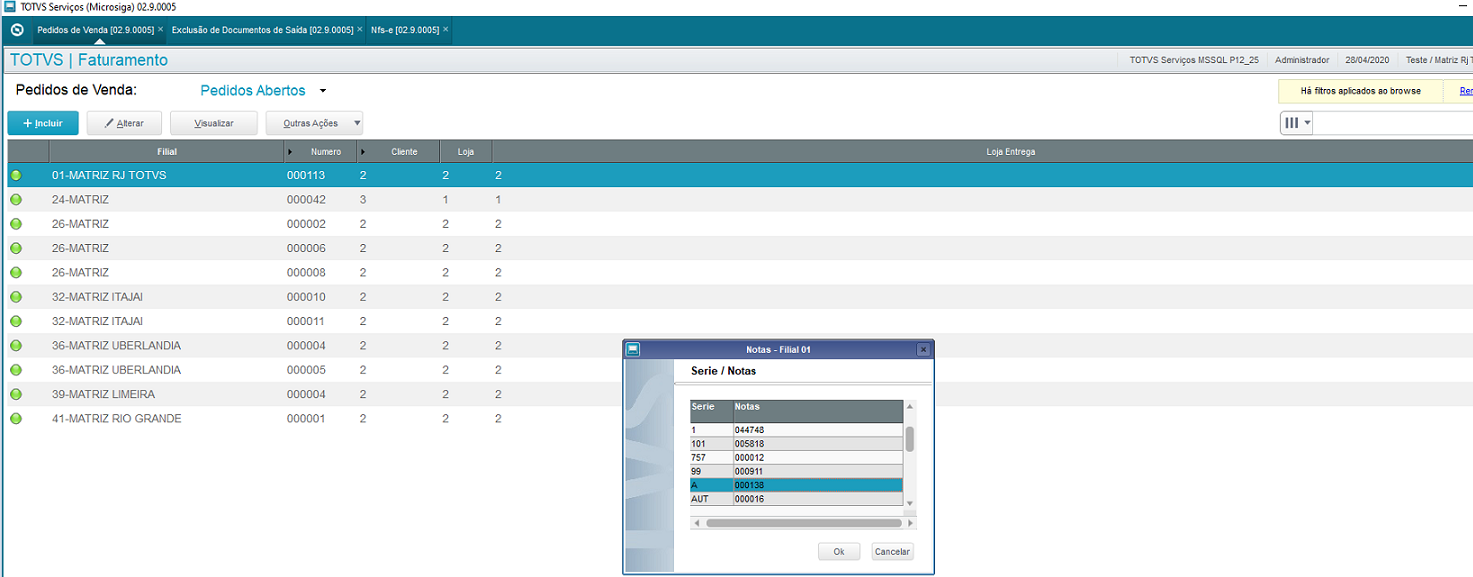Select serie 757 nota 000012
1473x577 pixels.
[x=796, y=457]
